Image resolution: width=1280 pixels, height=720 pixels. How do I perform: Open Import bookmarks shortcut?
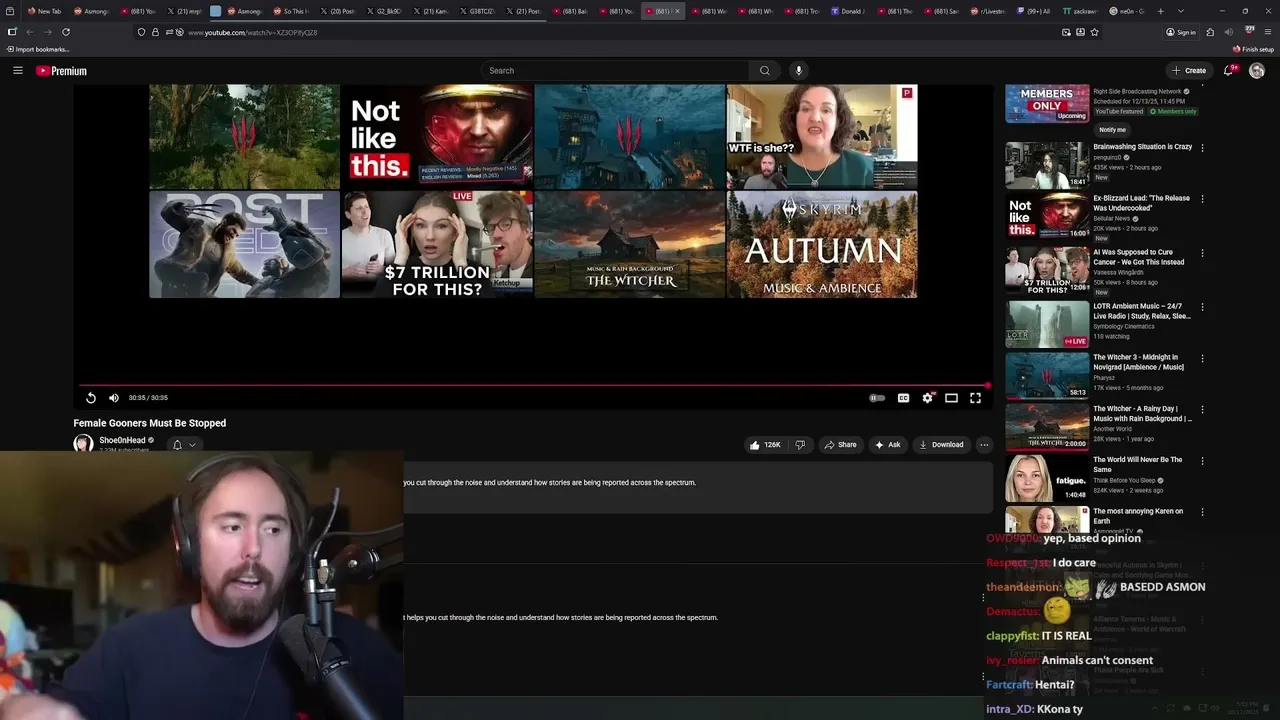[x=37, y=49]
